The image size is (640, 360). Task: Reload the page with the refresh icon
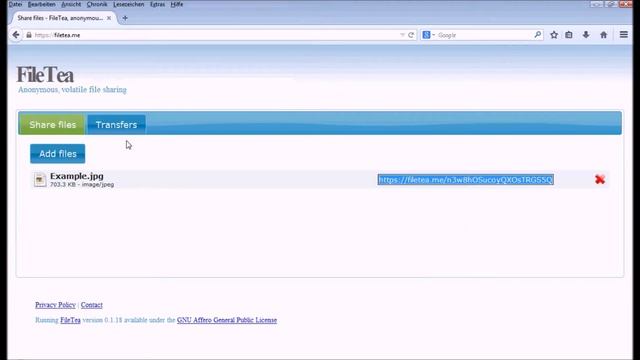(411, 35)
